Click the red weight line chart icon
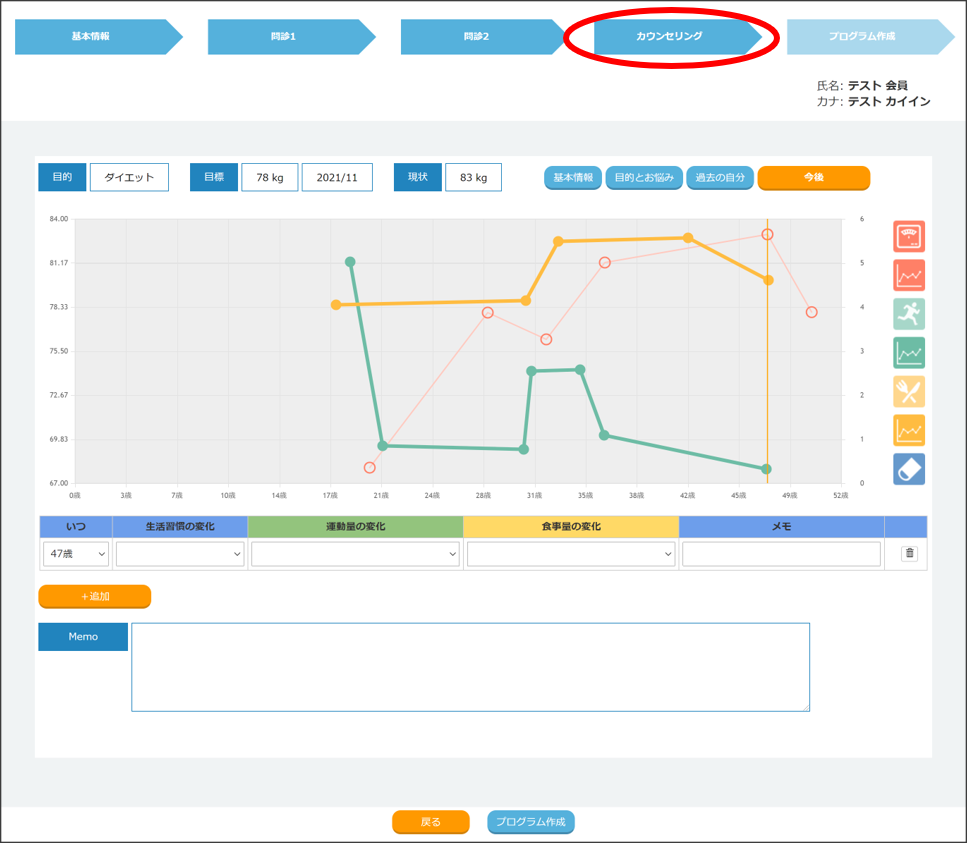 pos(908,275)
